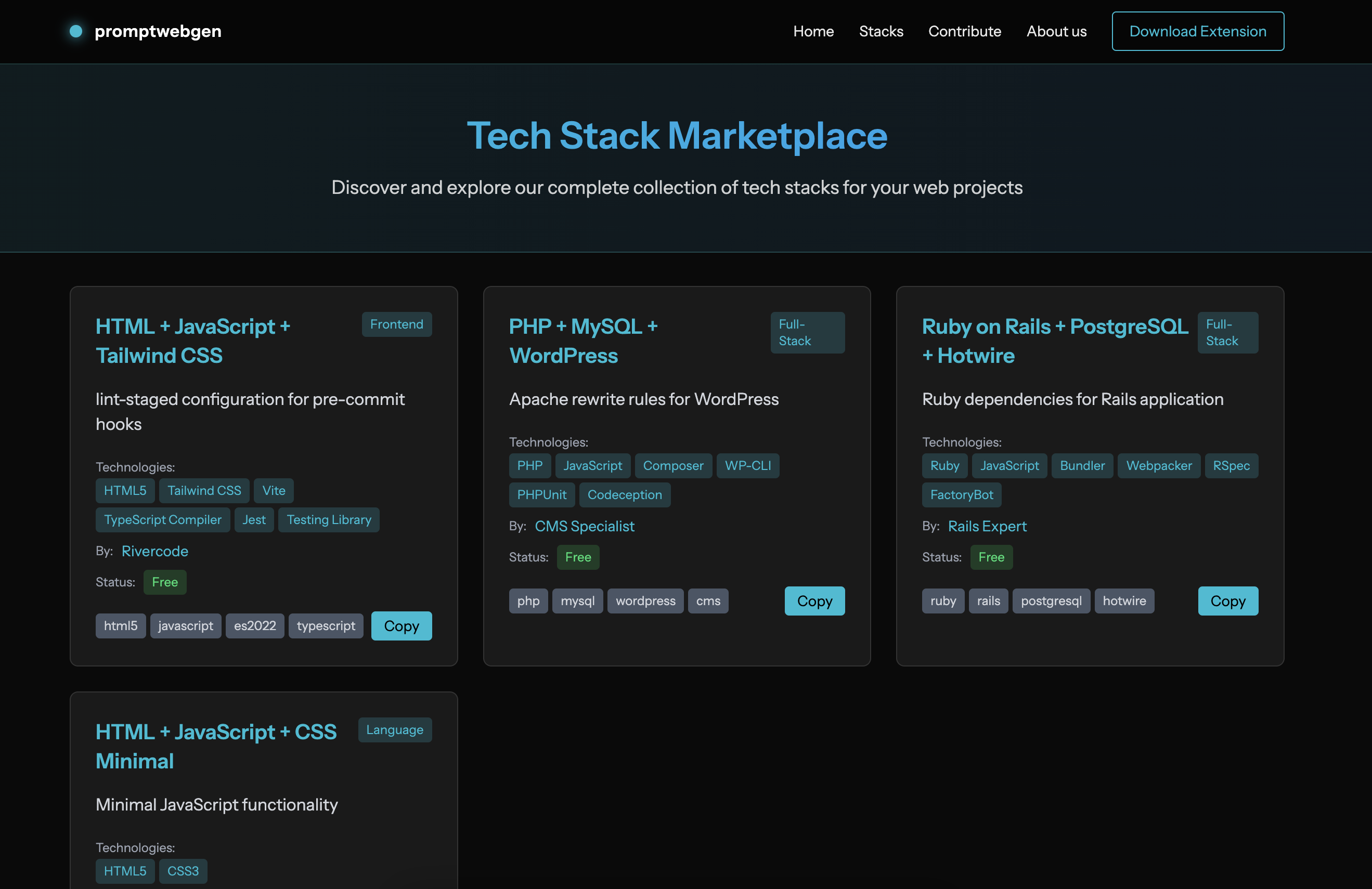Click the Jest technology chip
This screenshot has width=1372, height=889.
tap(254, 520)
